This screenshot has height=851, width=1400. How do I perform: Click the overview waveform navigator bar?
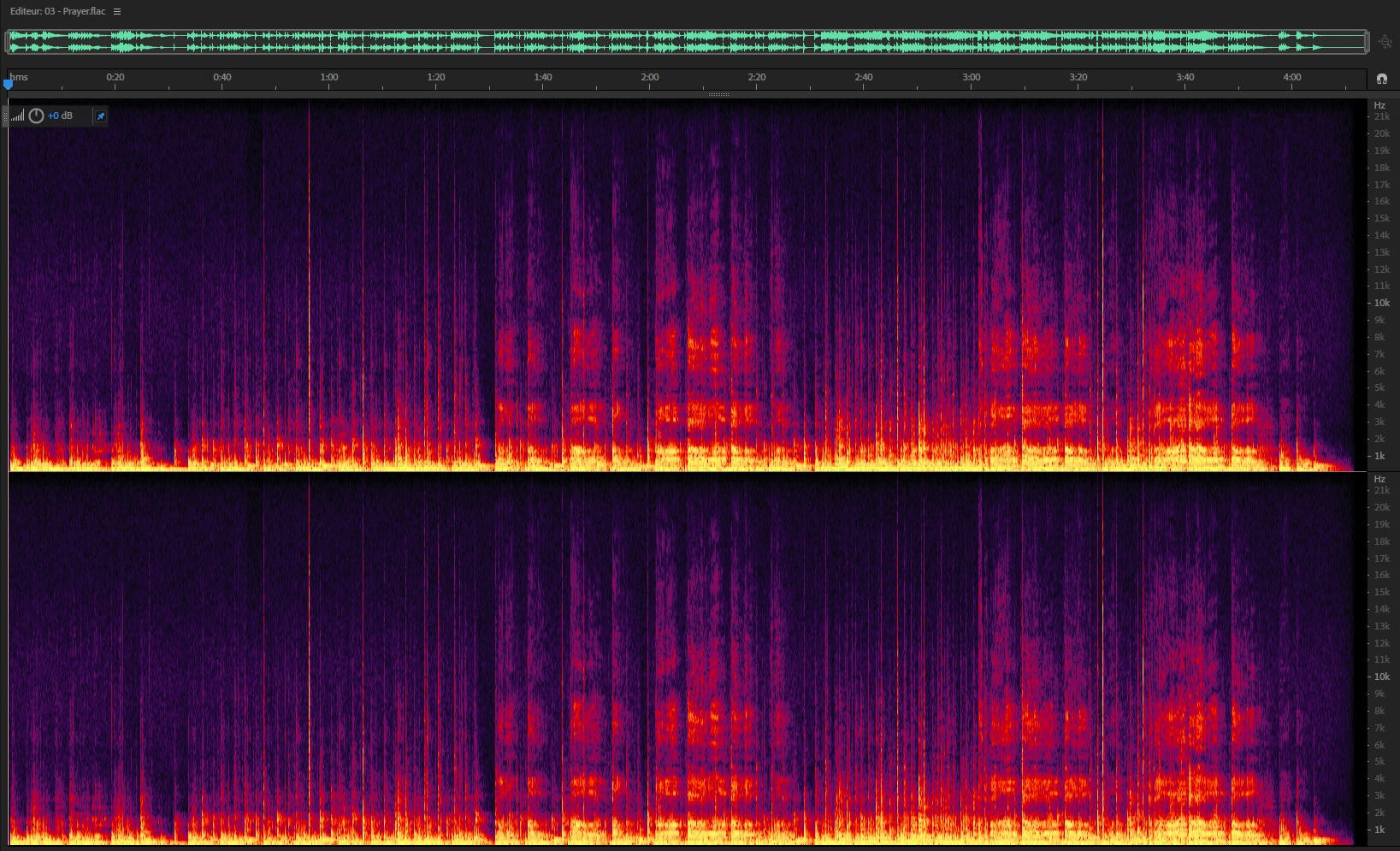click(687, 41)
